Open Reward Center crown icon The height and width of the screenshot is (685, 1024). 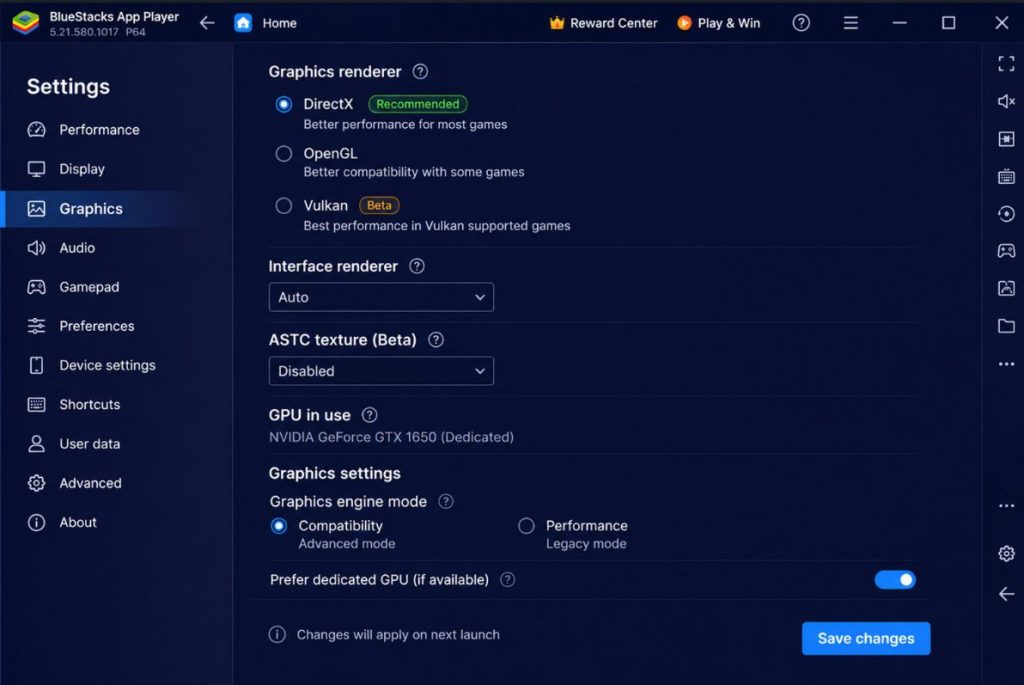[556, 23]
